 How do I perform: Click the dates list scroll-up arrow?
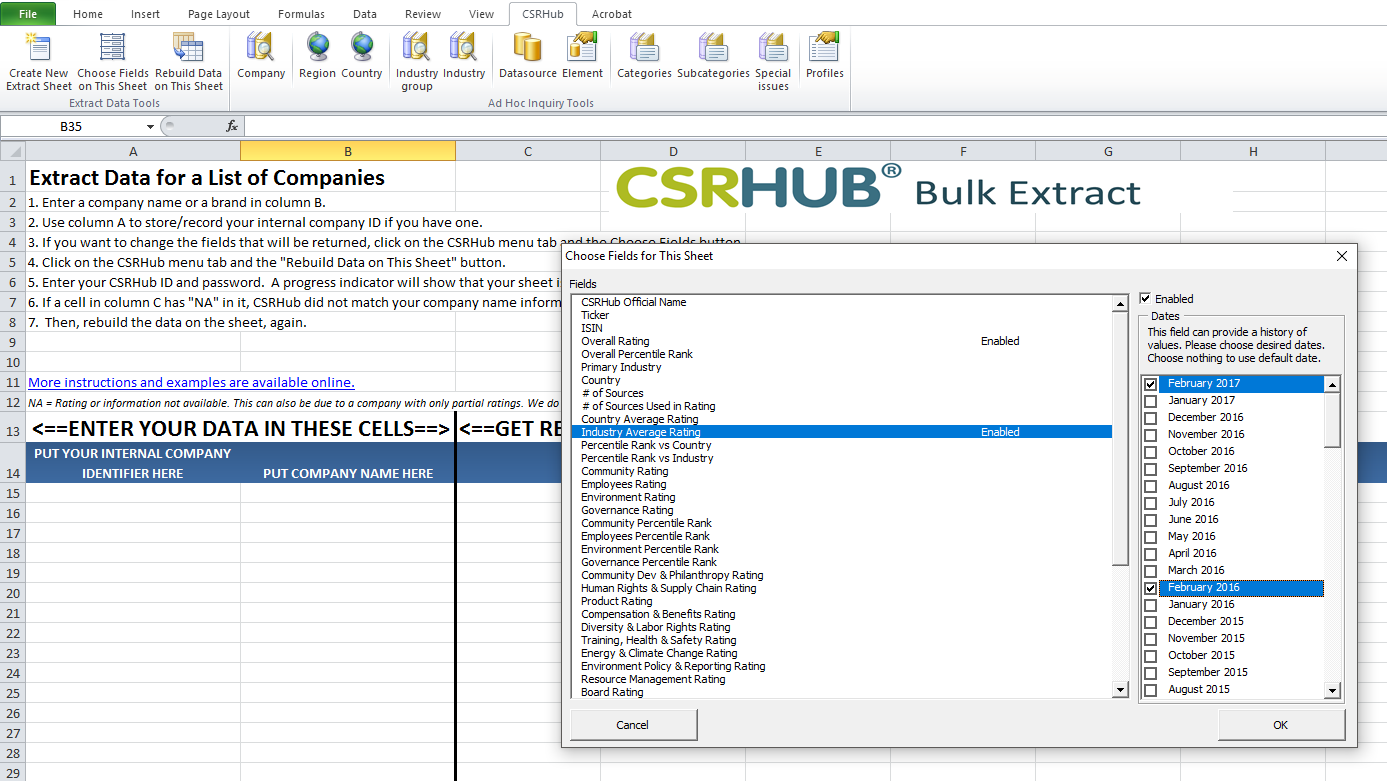pyautogui.click(x=1331, y=382)
